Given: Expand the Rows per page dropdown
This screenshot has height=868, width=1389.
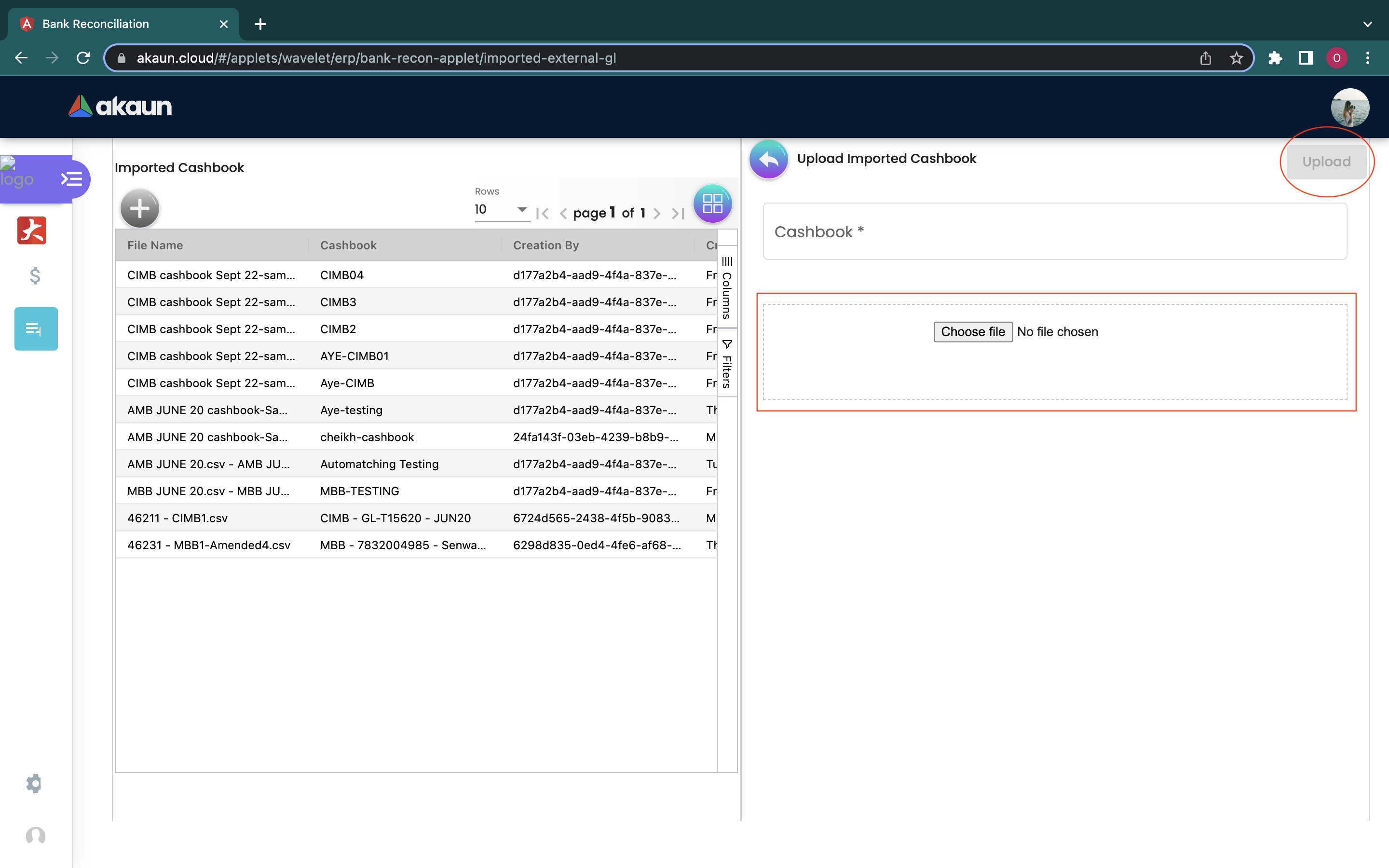Looking at the screenshot, I should [x=501, y=210].
